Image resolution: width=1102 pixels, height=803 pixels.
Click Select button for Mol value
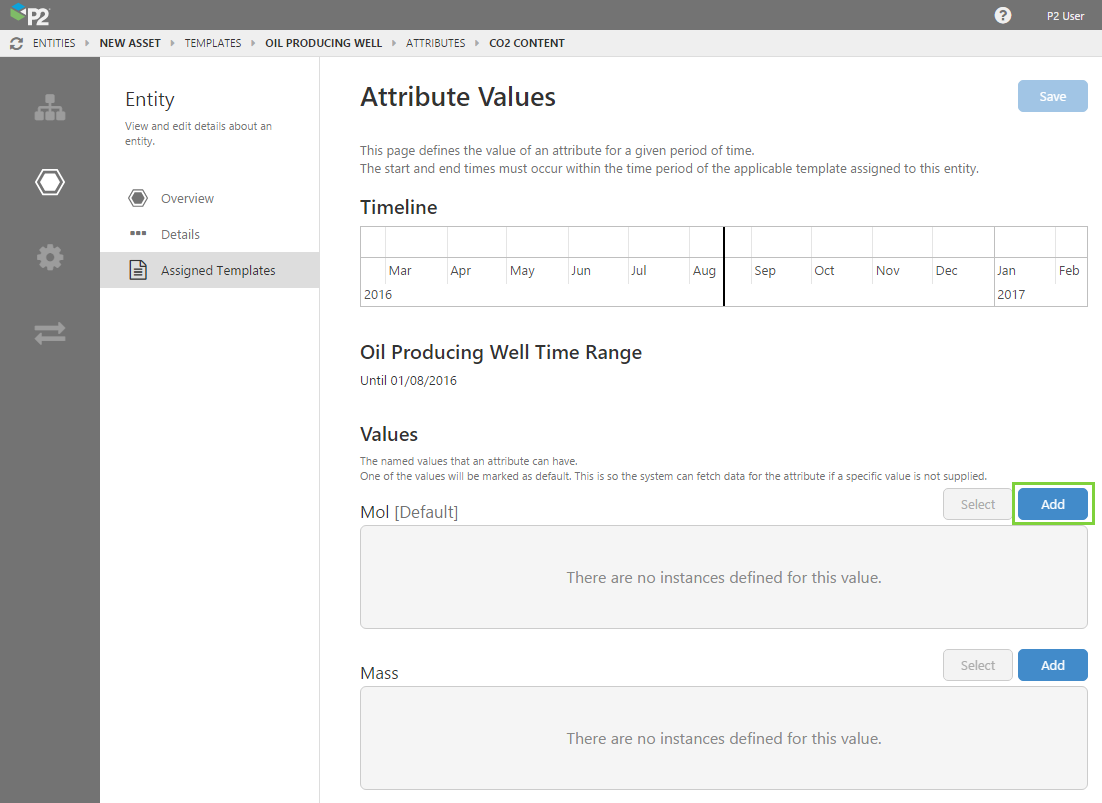pyautogui.click(x=977, y=504)
